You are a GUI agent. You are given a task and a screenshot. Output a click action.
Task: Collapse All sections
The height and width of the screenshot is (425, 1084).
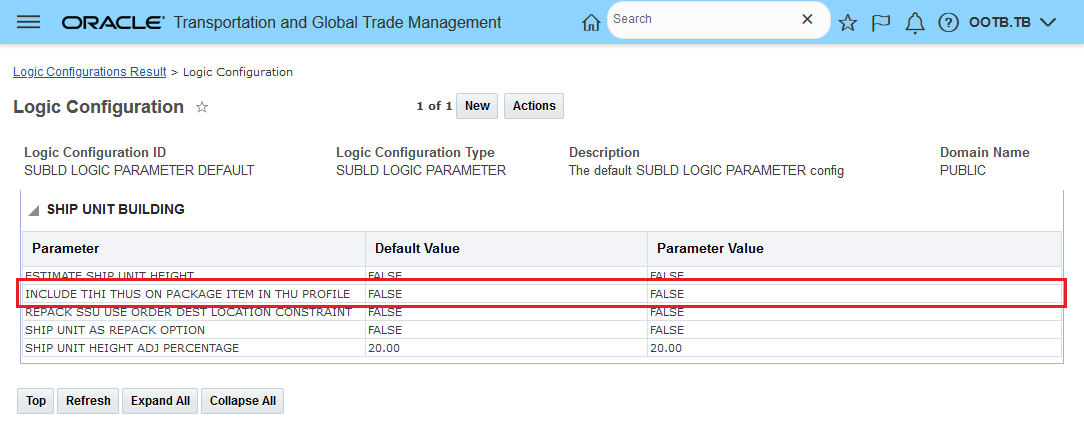(243, 401)
